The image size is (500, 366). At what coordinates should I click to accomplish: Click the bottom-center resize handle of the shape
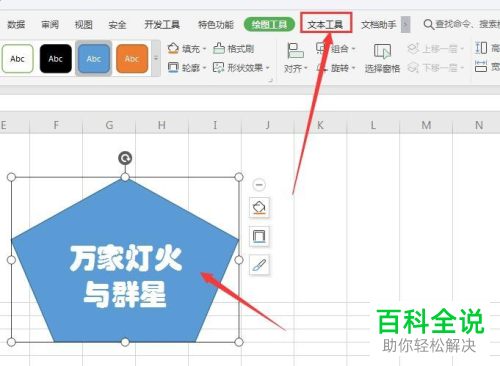coord(125,342)
